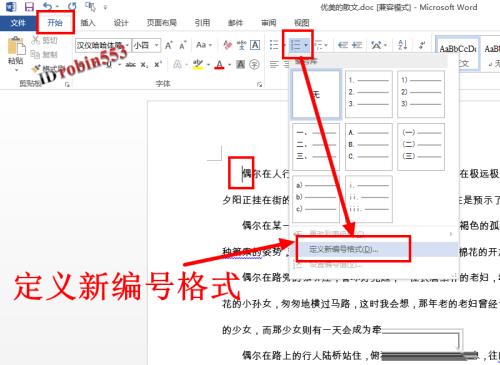The width and height of the screenshot is (500, 365).
Task: Increase the paragraph indent
Action: (357, 45)
